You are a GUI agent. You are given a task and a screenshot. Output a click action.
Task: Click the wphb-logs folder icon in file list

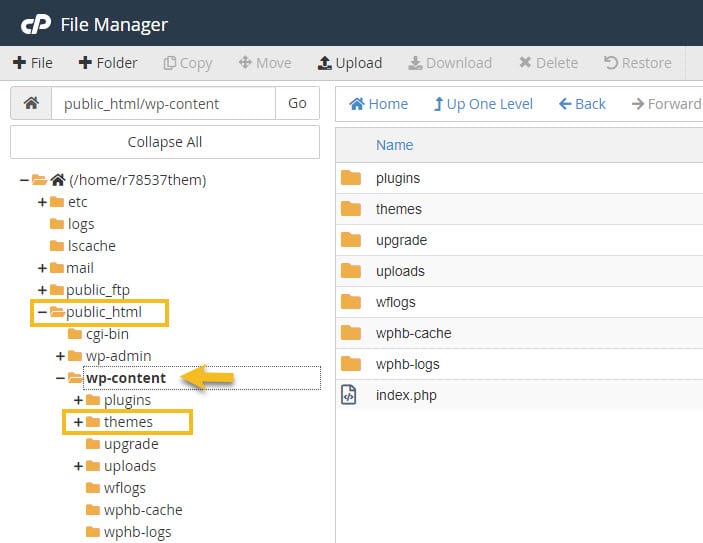351,364
